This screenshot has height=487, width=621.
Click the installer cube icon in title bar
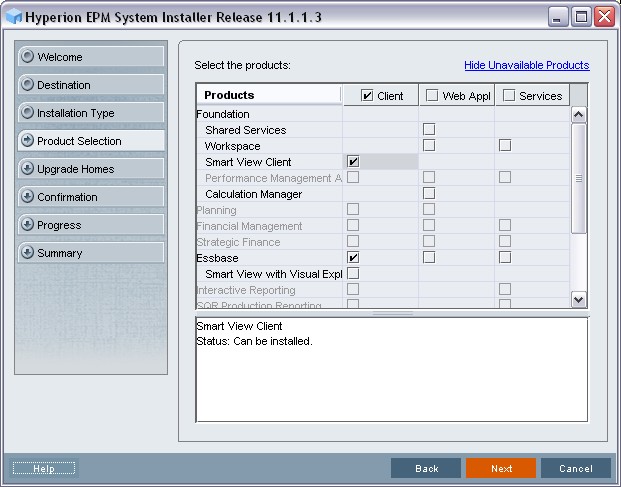[x=14, y=17]
